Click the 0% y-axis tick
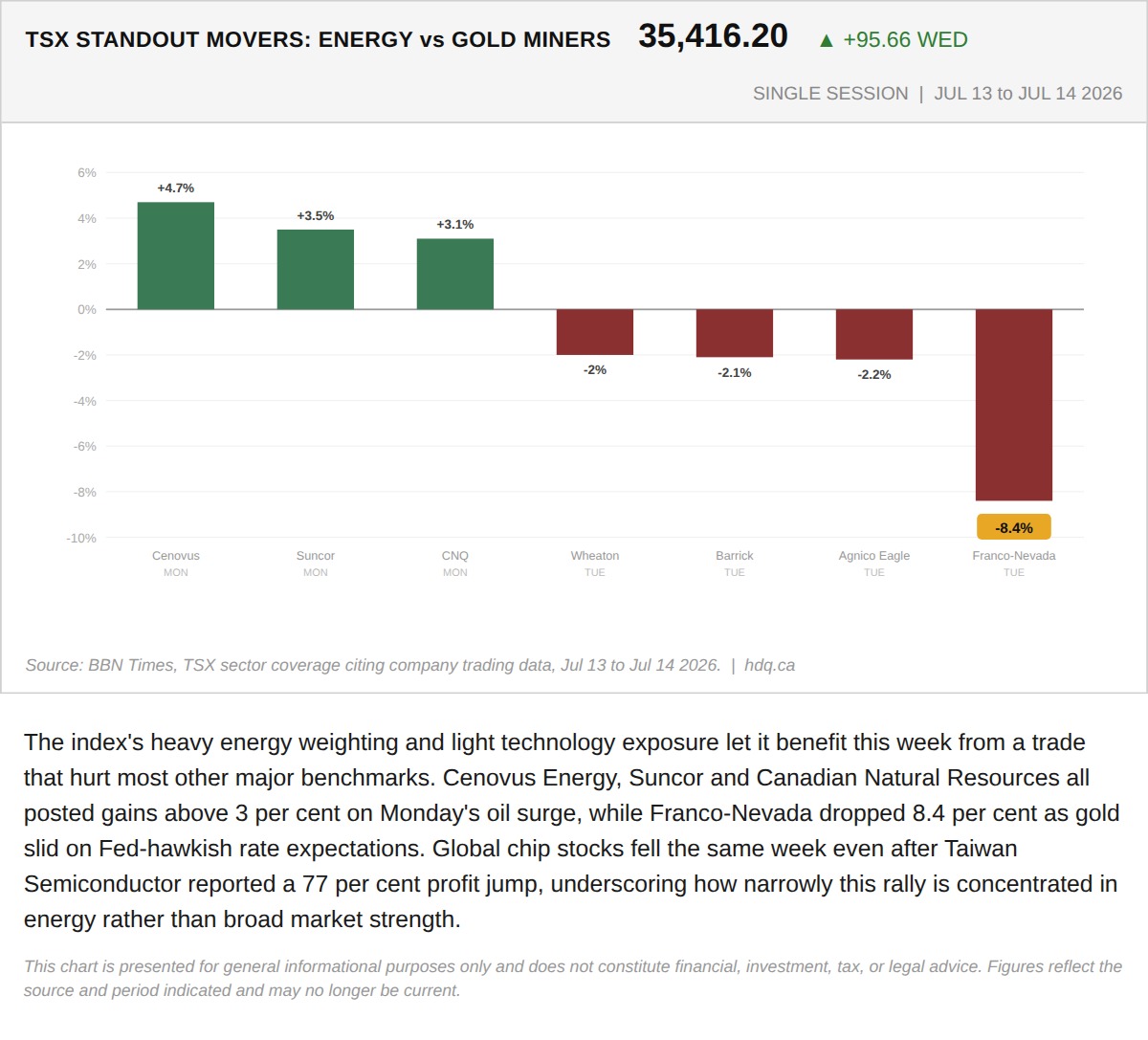The width and height of the screenshot is (1148, 1040). coord(87,309)
